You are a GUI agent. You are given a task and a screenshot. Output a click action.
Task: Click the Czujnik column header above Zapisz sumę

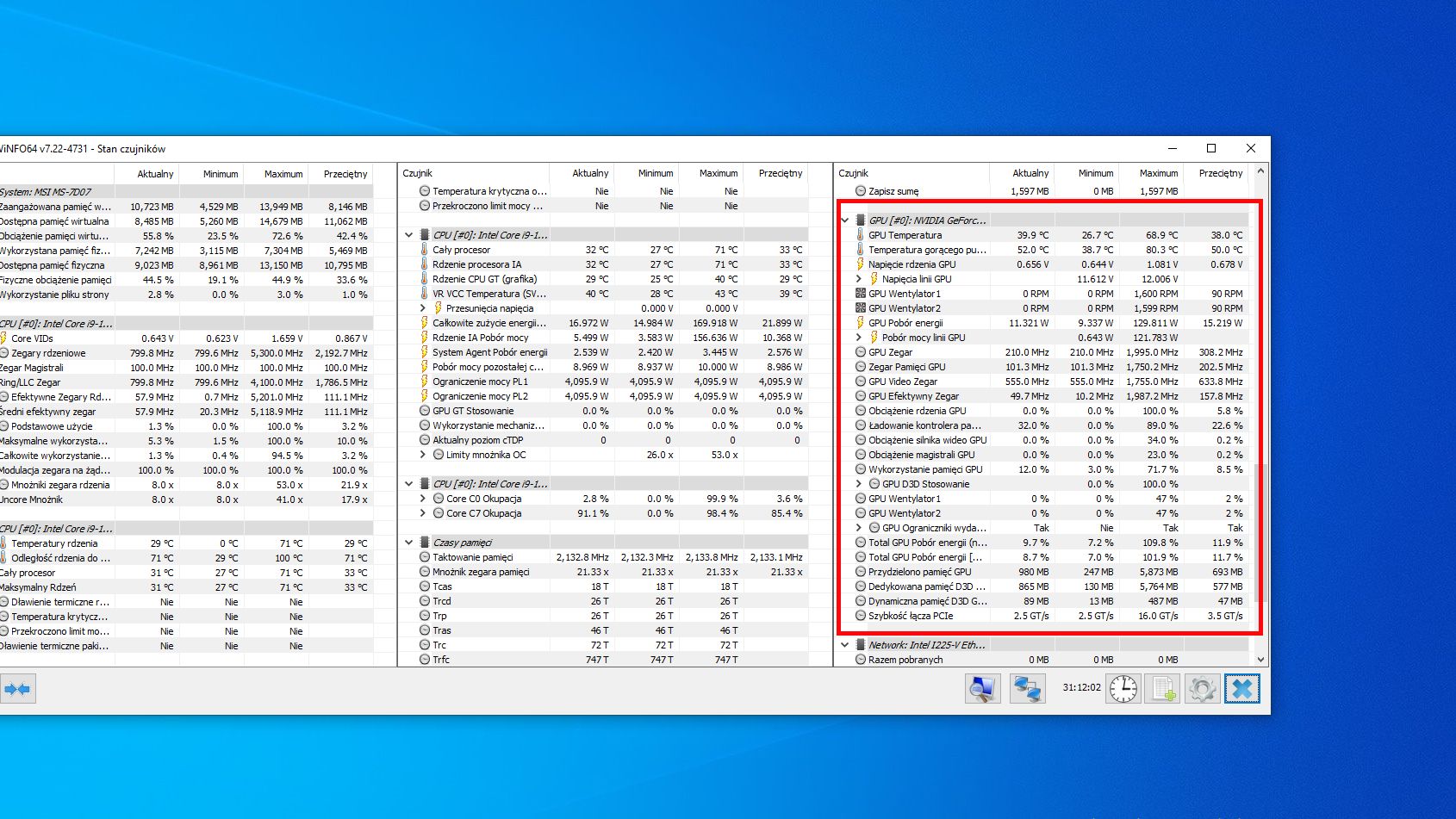(x=913, y=173)
